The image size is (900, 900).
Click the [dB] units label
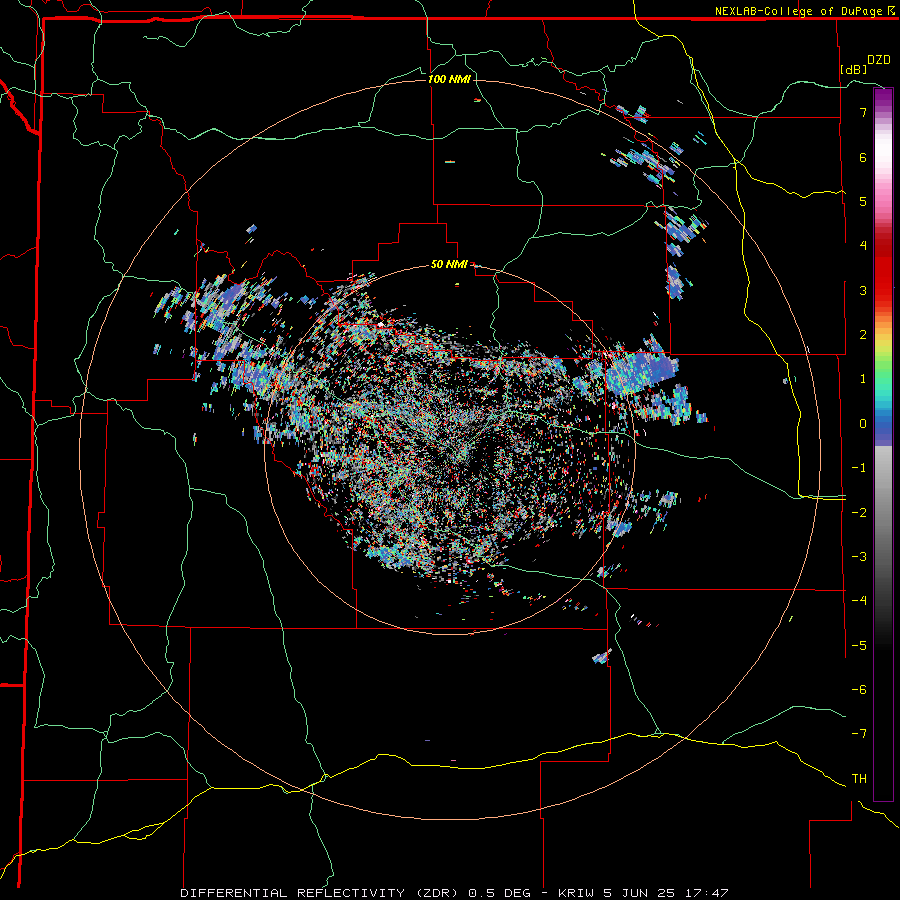tap(853, 70)
